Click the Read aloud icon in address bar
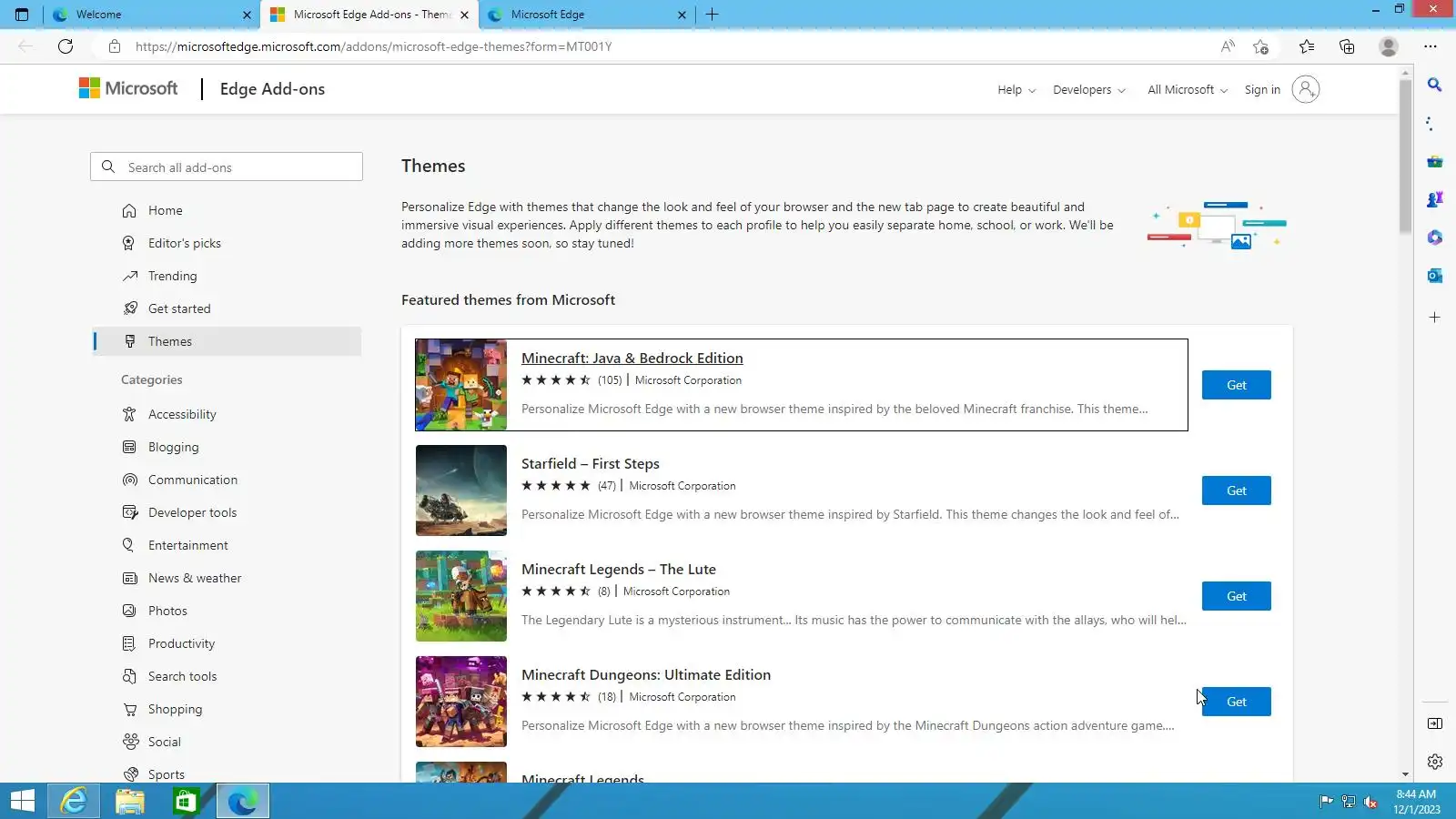1456x819 pixels. (1228, 46)
